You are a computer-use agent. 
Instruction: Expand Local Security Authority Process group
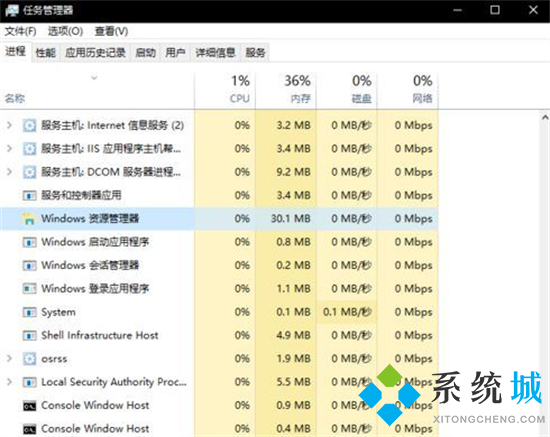tap(9, 382)
